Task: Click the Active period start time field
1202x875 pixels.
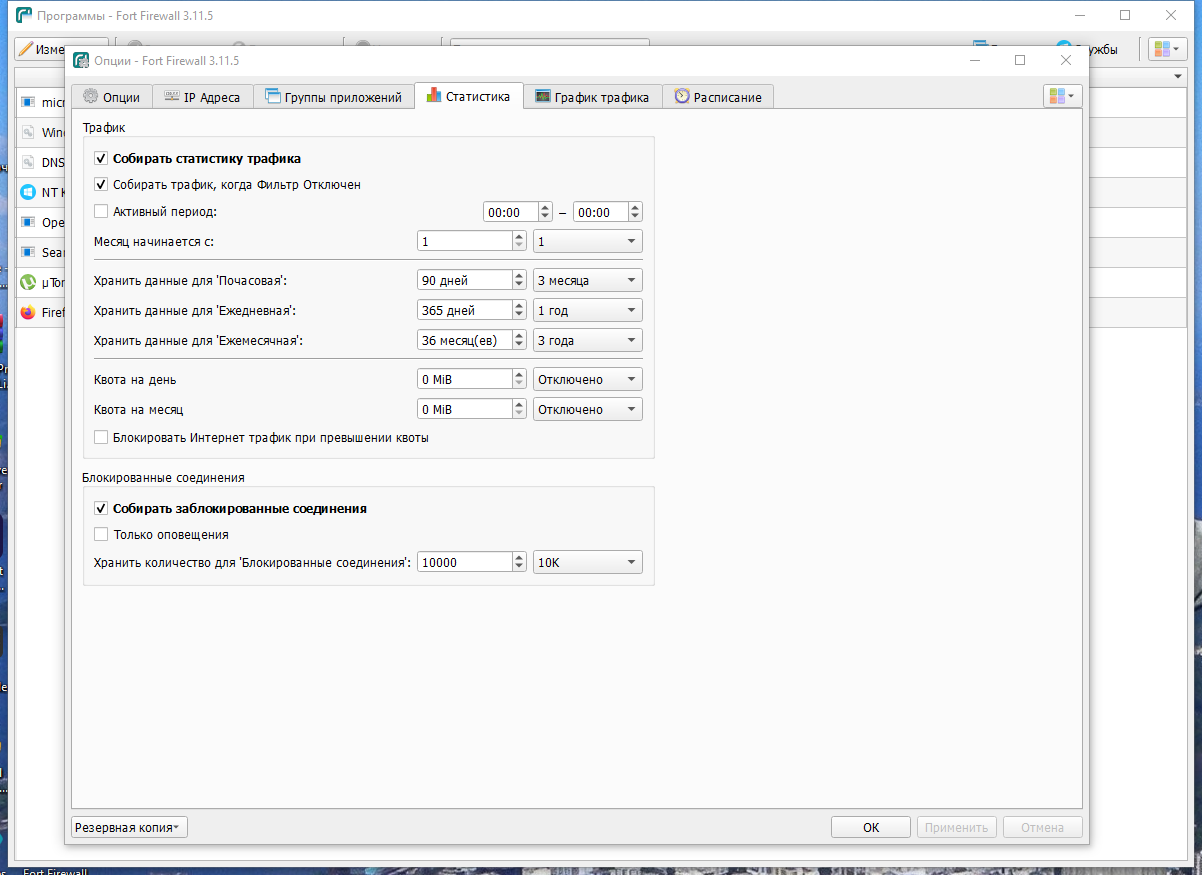Action: coord(510,212)
